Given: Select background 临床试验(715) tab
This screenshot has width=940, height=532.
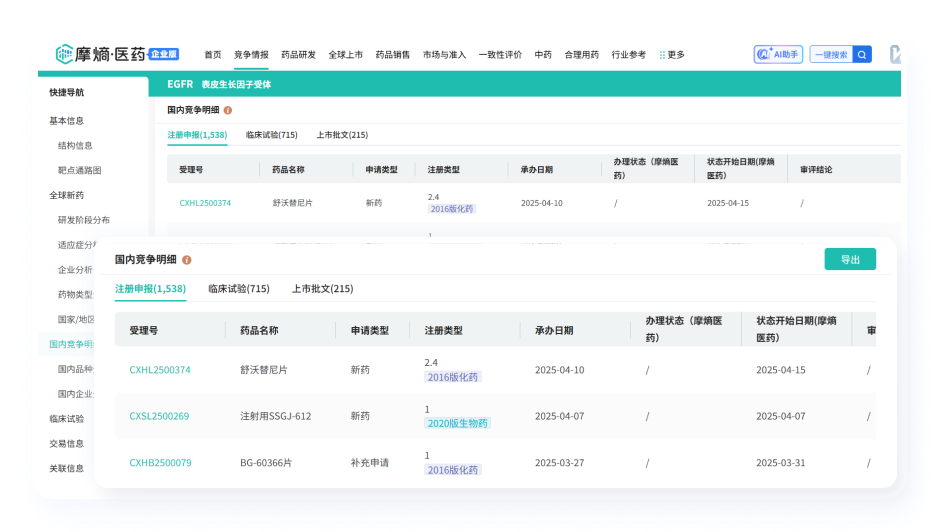Looking at the screenshot, I should pos(272,135).
